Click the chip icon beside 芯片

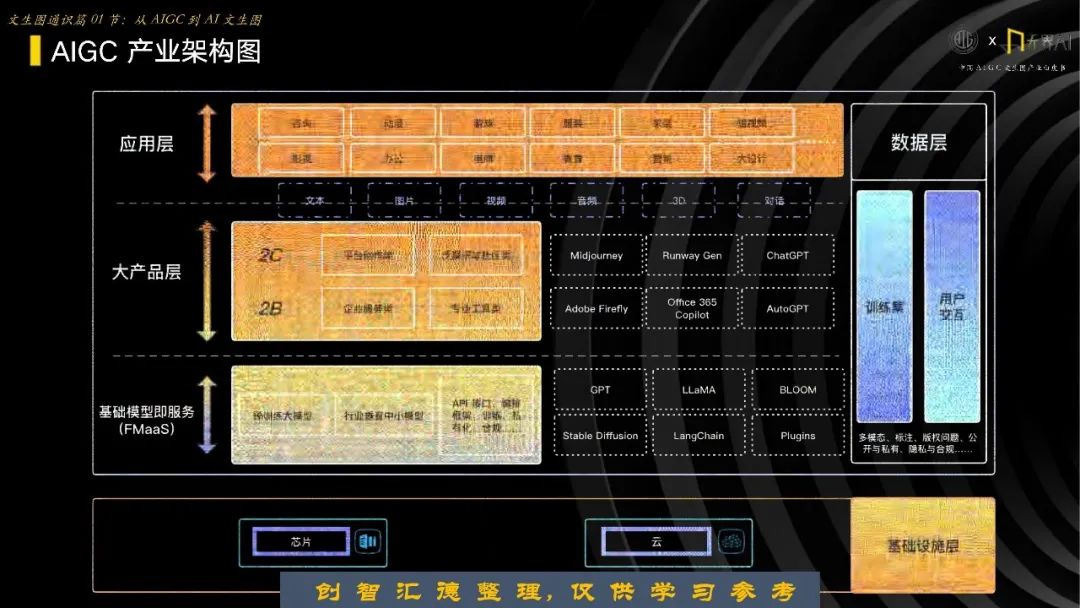pos(368,541)
